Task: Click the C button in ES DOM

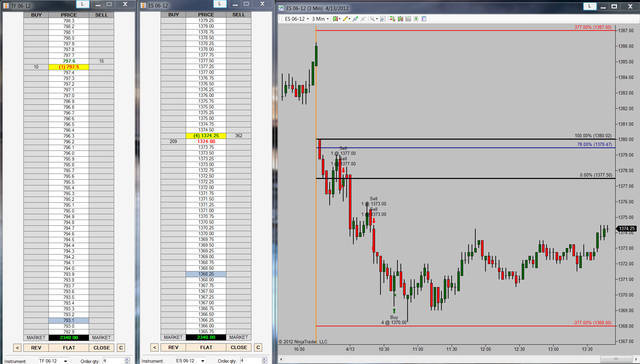Action: [258, 348]
